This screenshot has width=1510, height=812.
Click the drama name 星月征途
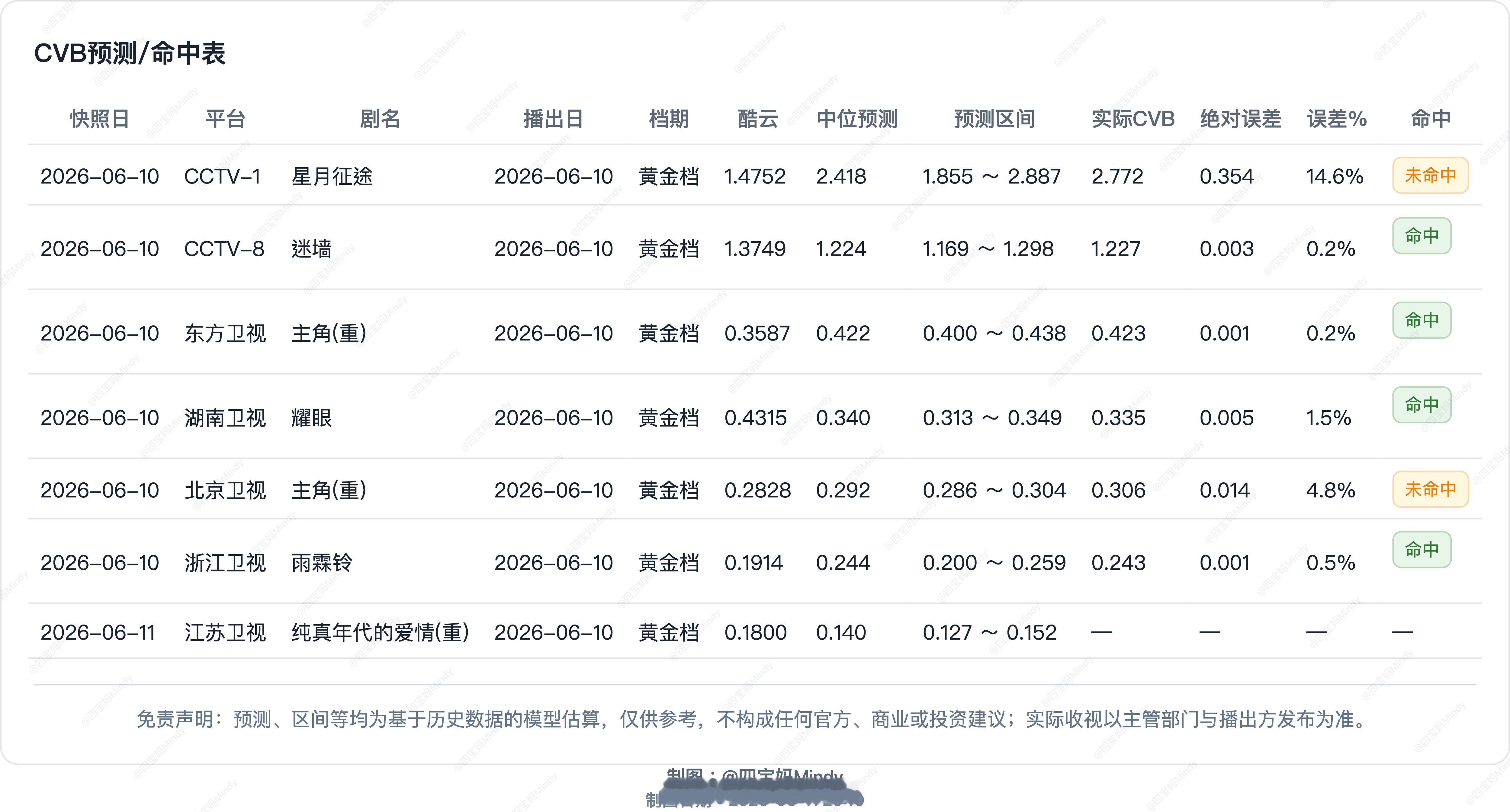pos(332,176)
